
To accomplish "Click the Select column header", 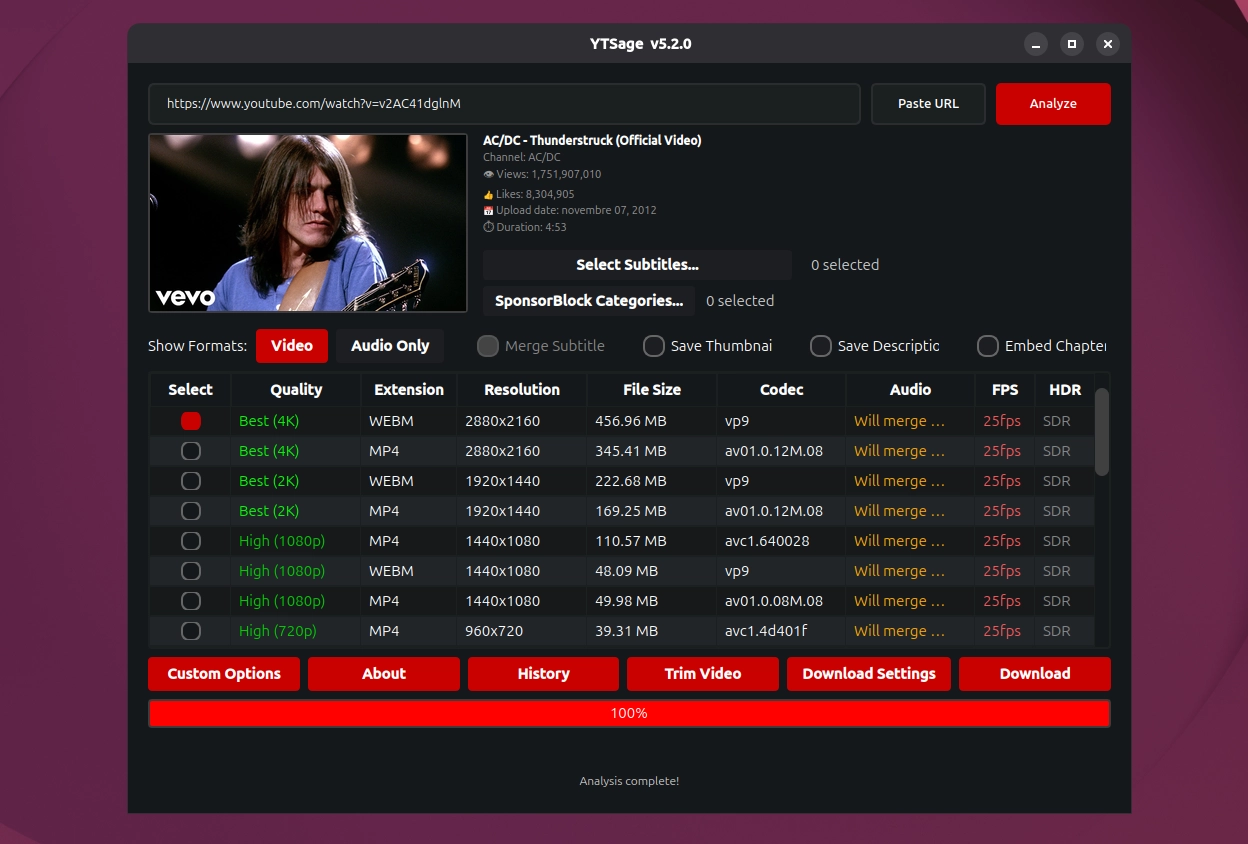I will pos(191,390).
